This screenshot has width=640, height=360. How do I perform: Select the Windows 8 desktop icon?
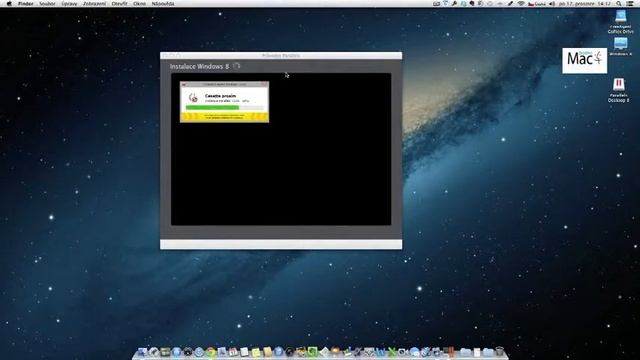pyautogui.click(x=620, y=47)
